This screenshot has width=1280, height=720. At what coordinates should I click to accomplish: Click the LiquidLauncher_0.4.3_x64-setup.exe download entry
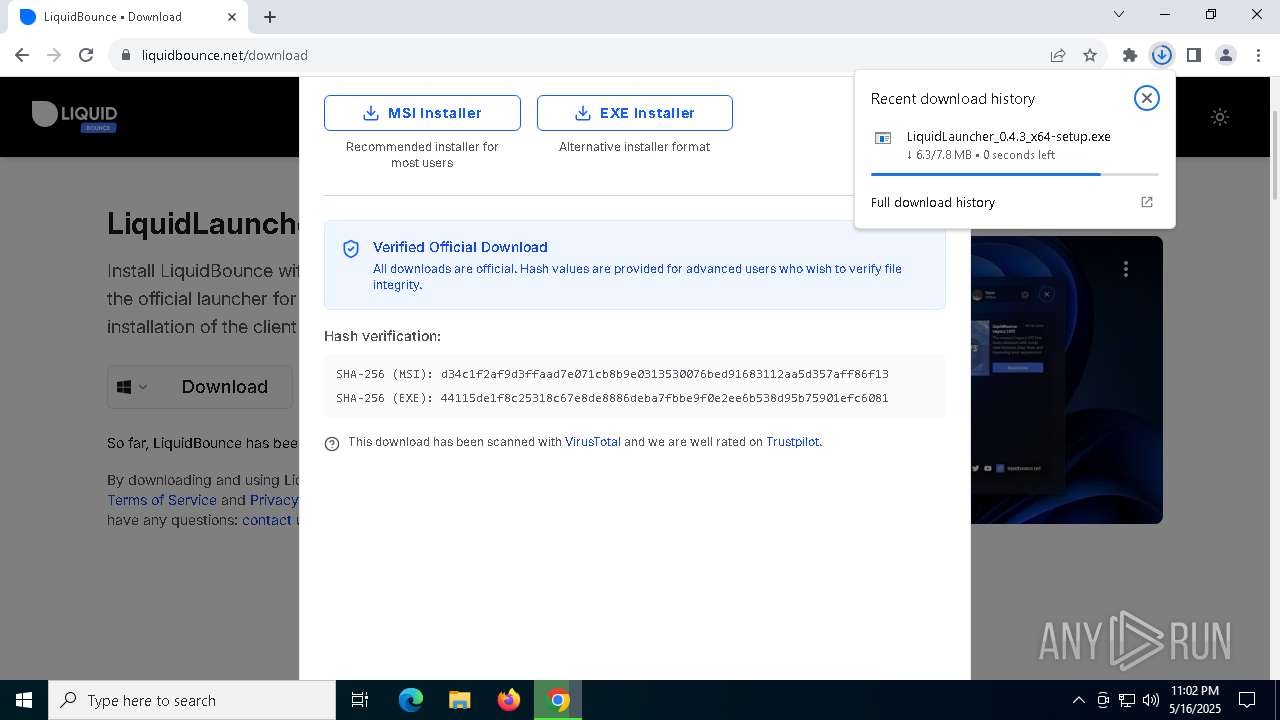point(1014,145)
